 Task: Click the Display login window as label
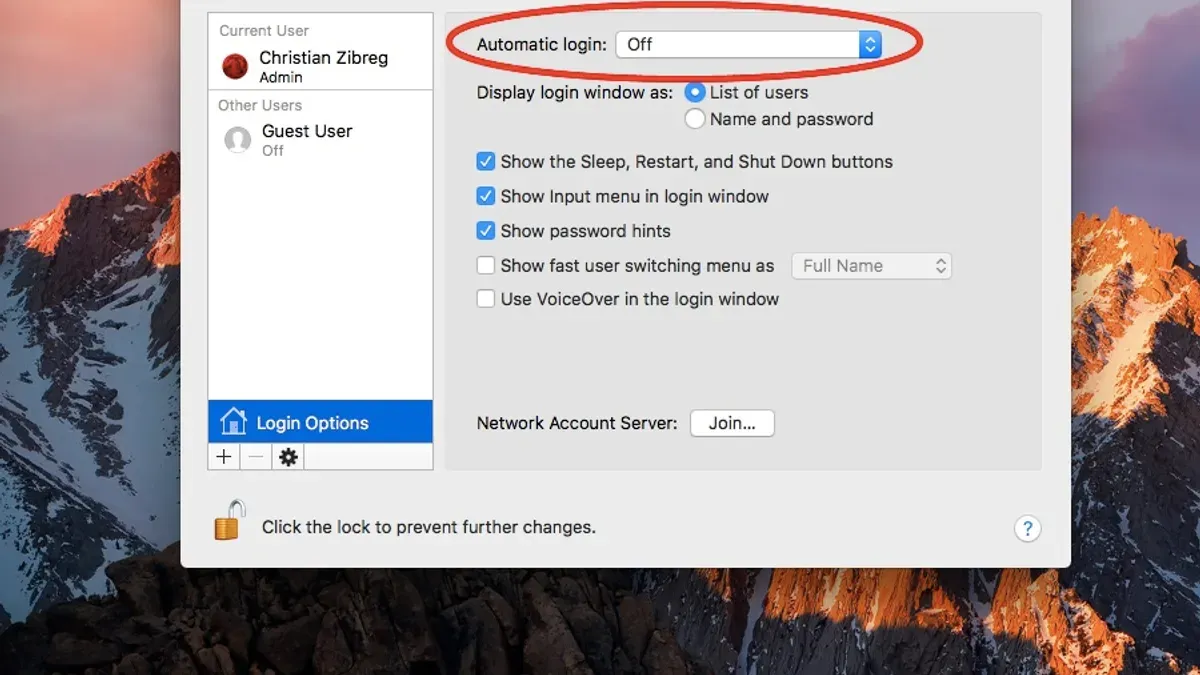(x=575, y=92)
